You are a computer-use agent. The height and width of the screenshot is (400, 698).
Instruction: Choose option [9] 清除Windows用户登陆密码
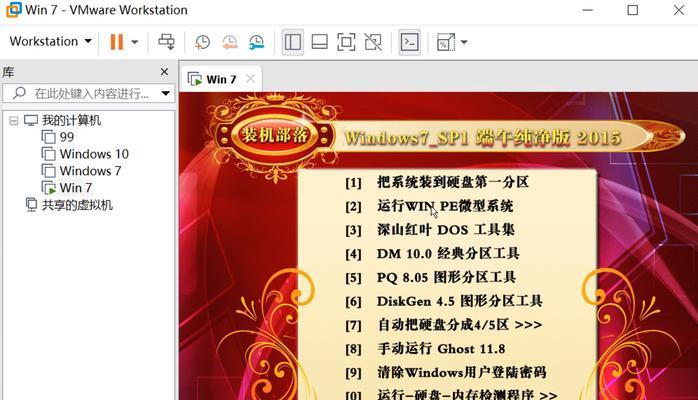pyautogui.click(x=446, y=372)
